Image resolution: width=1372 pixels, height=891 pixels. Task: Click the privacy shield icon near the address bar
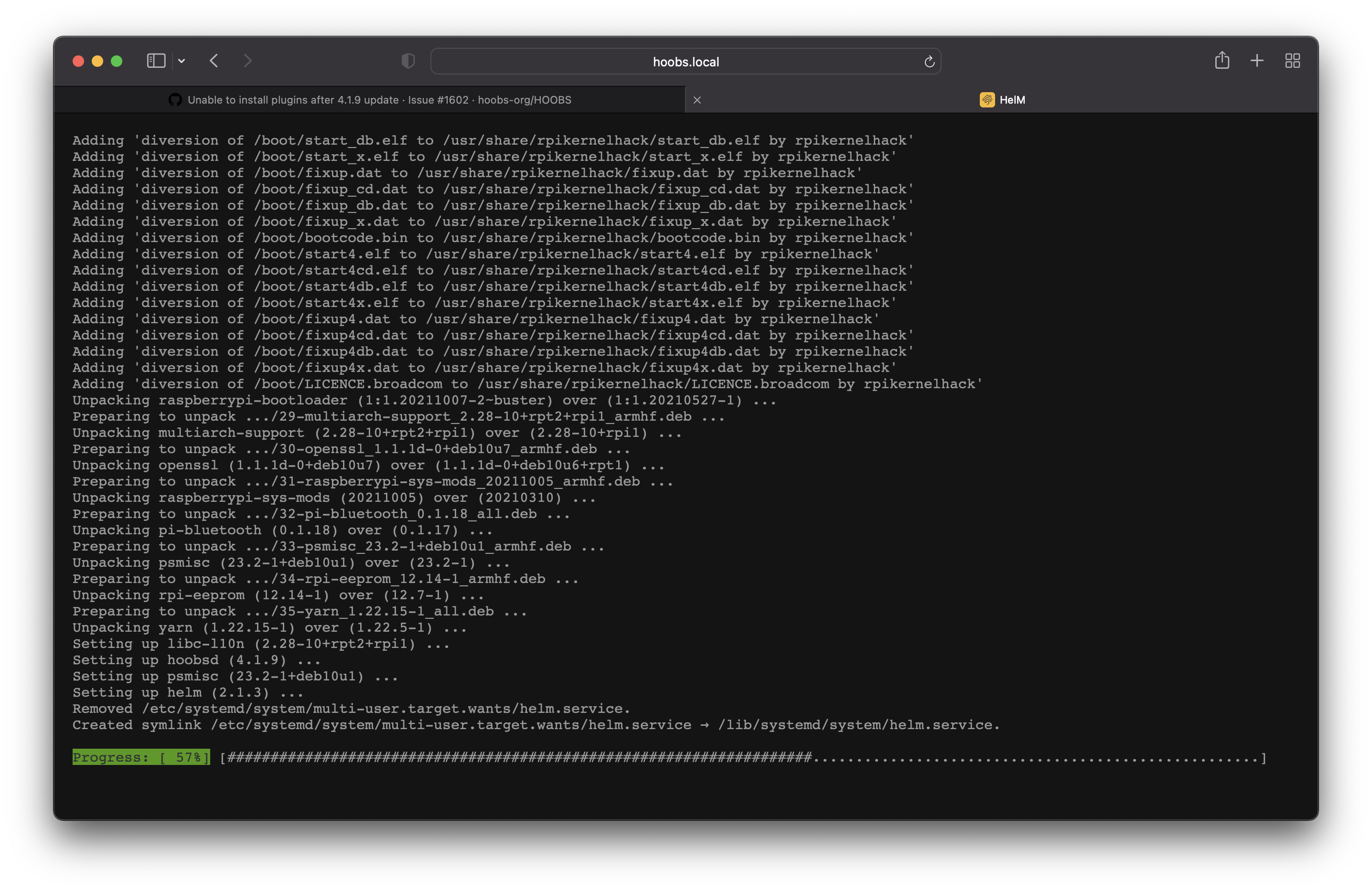[x=407, y=61]
